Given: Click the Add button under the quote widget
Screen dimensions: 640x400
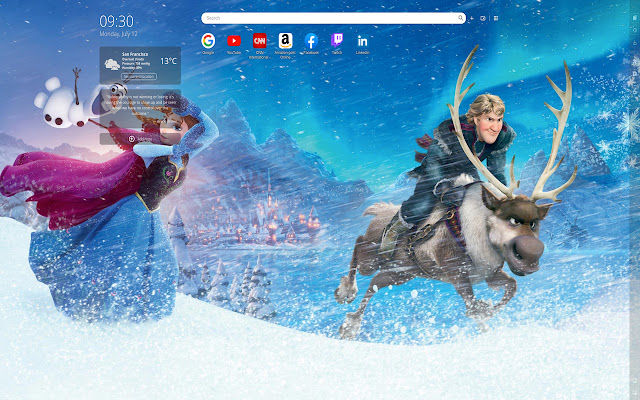Looking at the screenshot, I should tap(140, 139).
